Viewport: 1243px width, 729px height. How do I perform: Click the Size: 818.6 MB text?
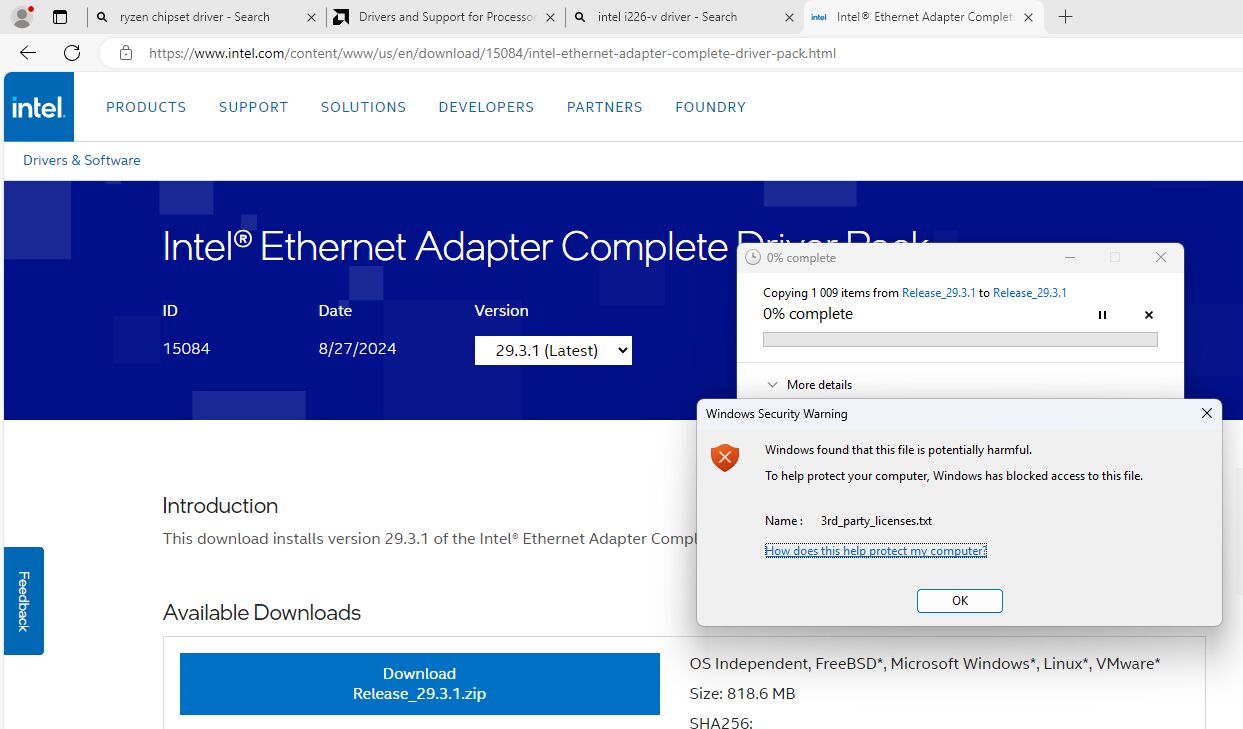point(743,694)
